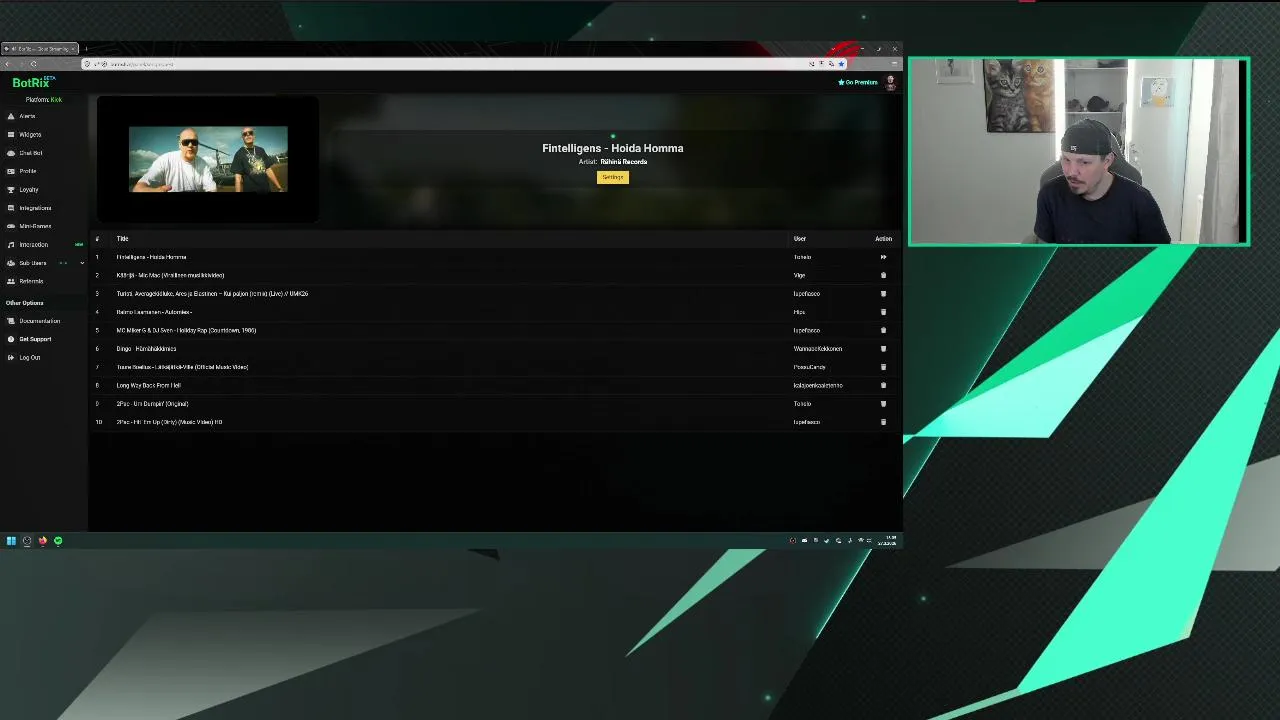The image size is (1280, 720).
Task: Bookmark page with star icon in address bar
Action: (x=841, y=64)
